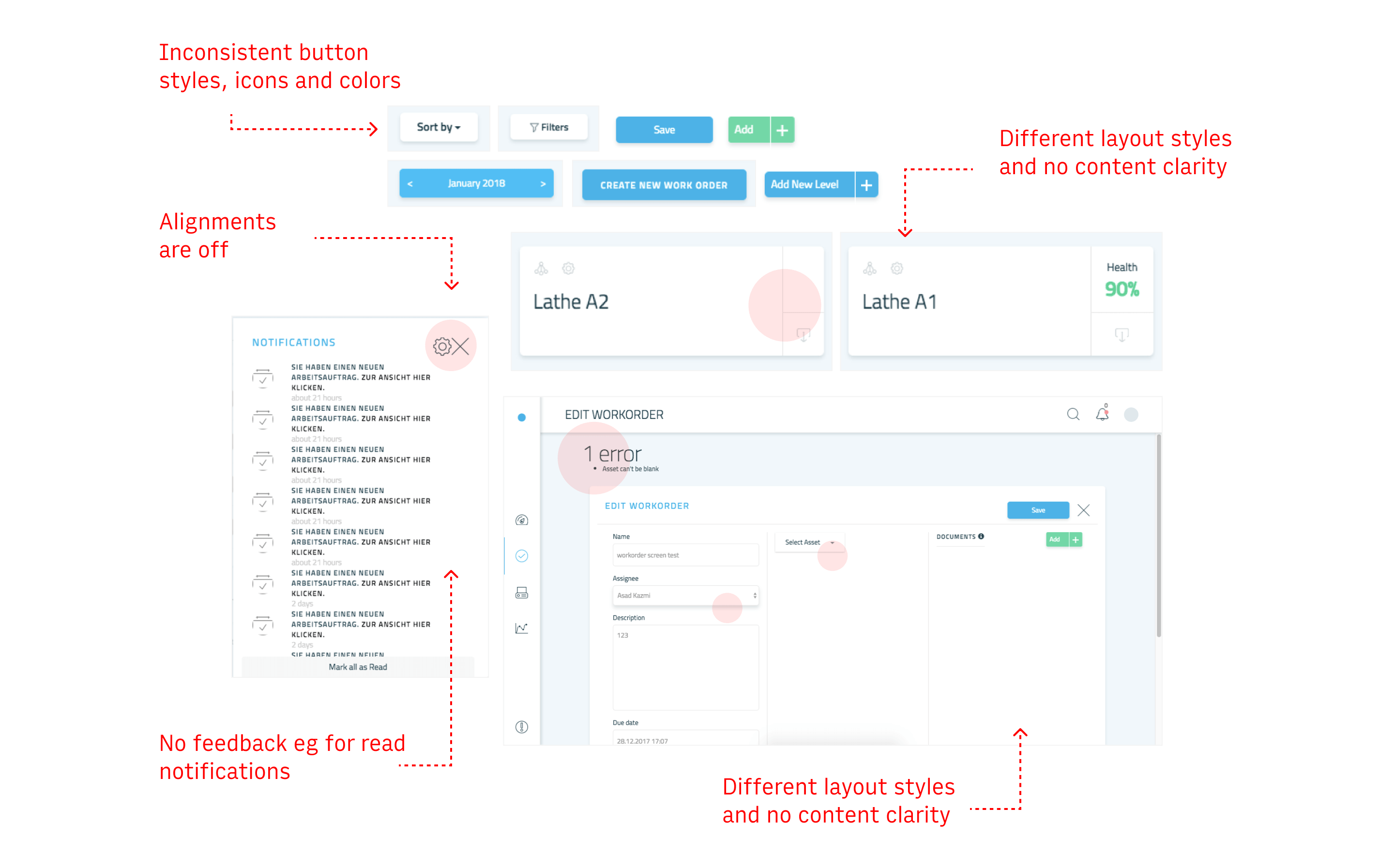The width and height of the screenshot is (1394, 868).
Task: Advance to the next month from January 2018
Action: point(543,183)
